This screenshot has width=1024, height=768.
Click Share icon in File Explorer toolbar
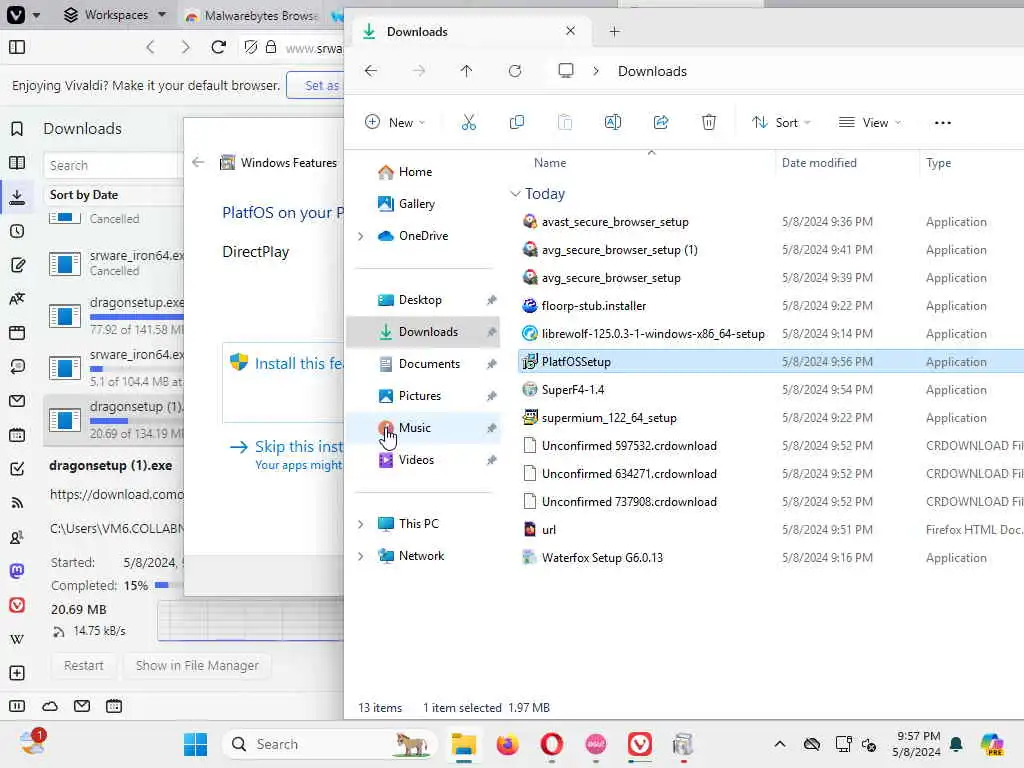click(x=661, y=122)
